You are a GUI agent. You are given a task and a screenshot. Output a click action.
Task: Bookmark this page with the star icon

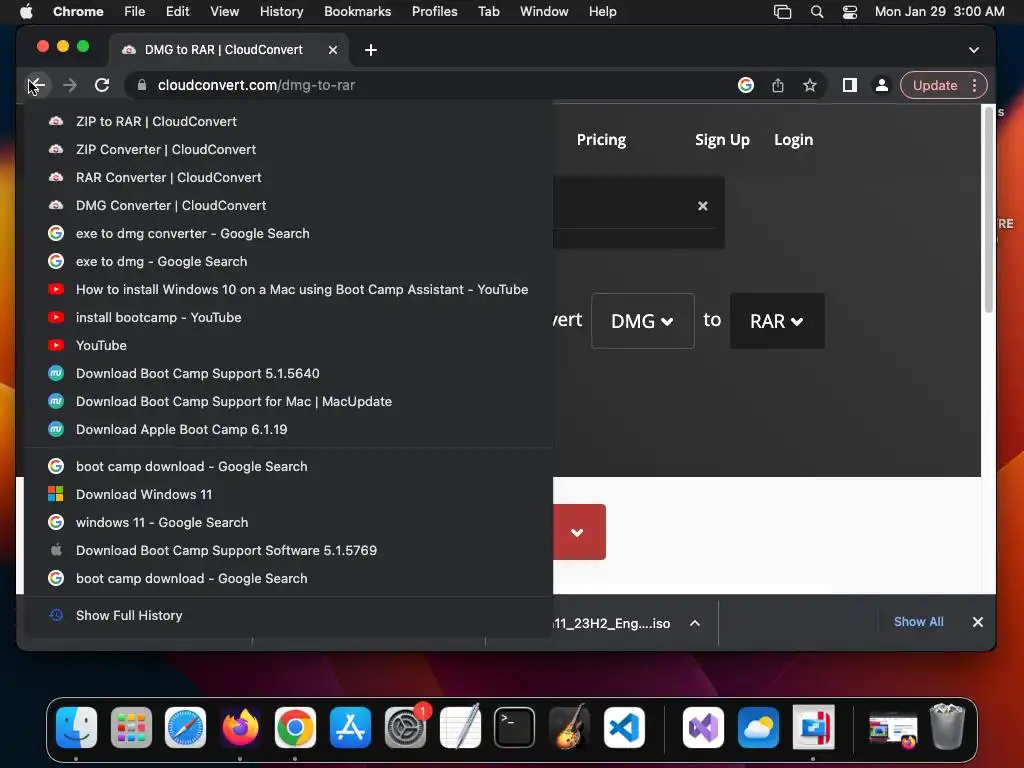[810, 86]
